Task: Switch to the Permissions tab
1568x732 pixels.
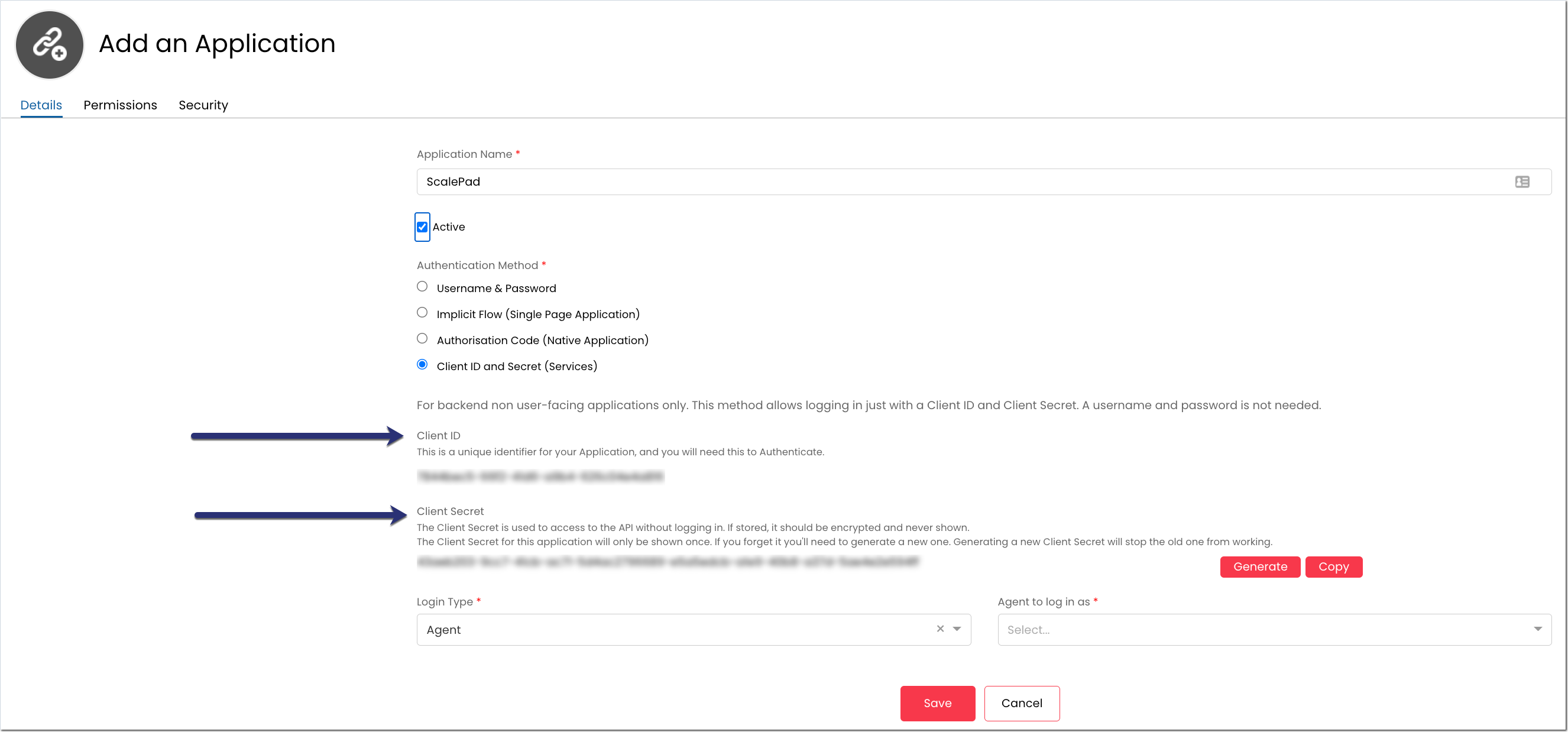Action: point(120,105)
